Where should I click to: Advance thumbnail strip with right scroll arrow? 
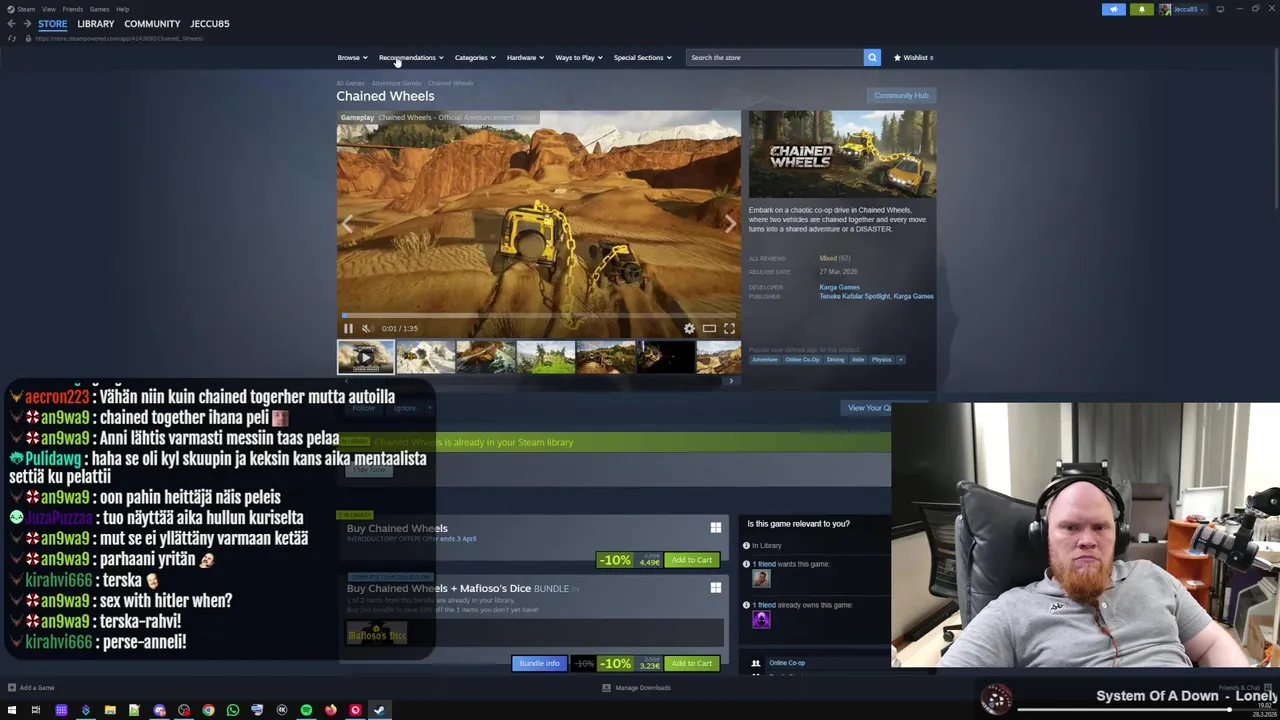pyautogui.click(x=731, y=381)
